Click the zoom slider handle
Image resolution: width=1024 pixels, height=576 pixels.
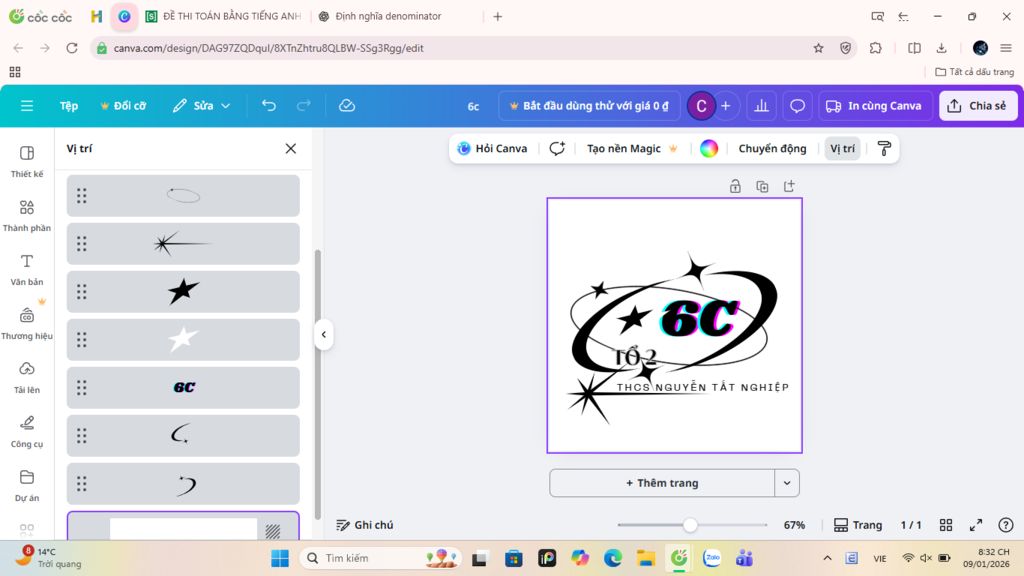point(690,524)
